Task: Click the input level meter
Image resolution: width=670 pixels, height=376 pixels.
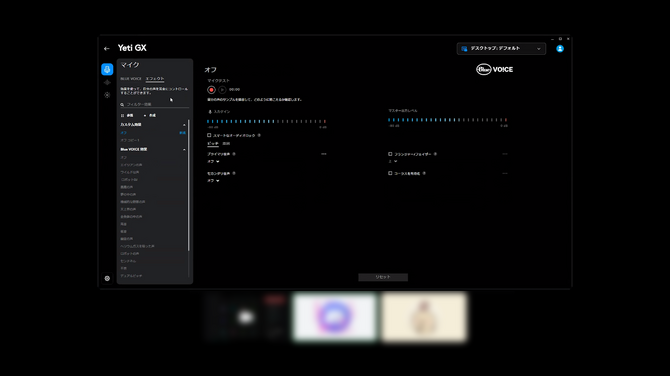Action: (267, 121)
